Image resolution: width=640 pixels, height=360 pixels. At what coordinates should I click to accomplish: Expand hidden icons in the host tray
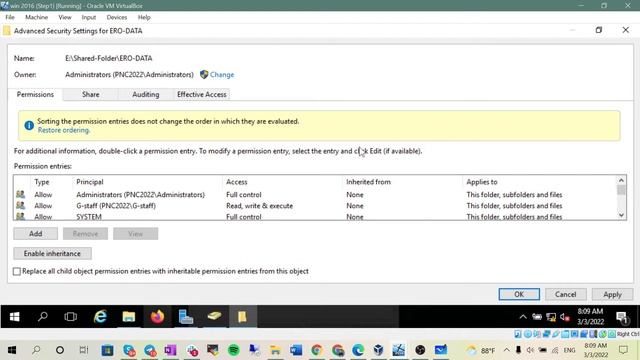[506, 350]
